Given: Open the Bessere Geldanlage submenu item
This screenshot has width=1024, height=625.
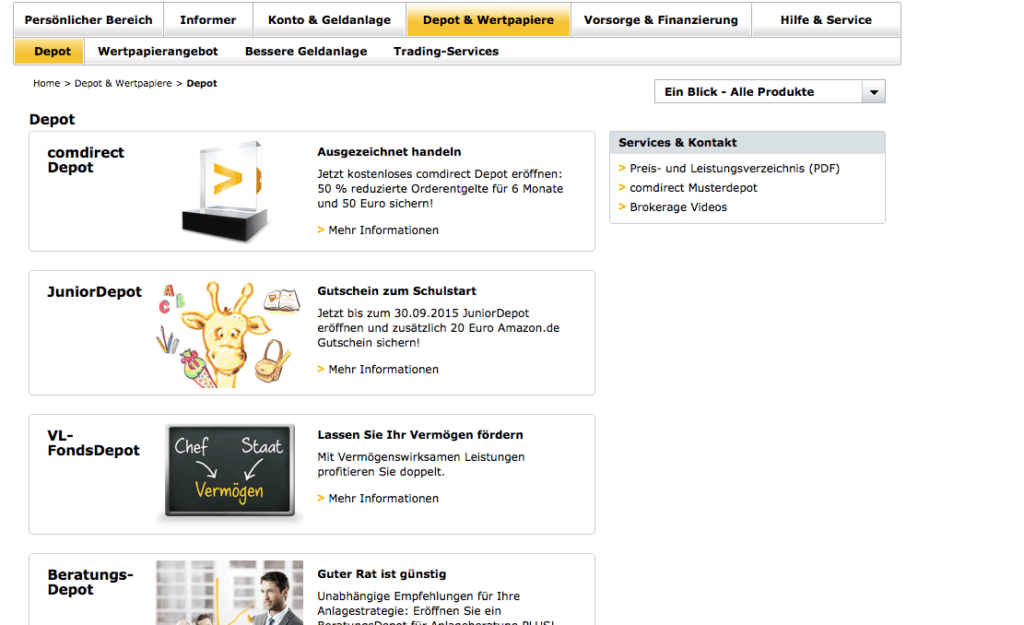Looking at the screenshot, I should [306, 51].
